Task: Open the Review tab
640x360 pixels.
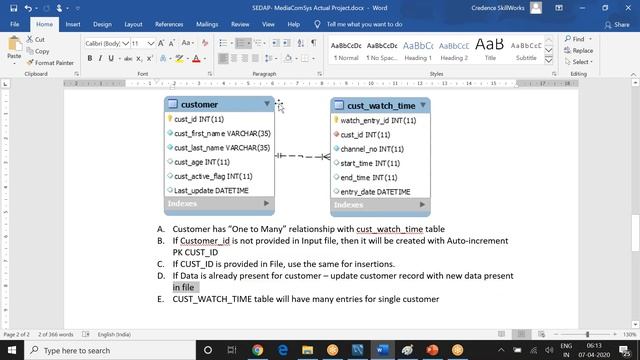Action: pyautogui.click(x=240, y=24)
